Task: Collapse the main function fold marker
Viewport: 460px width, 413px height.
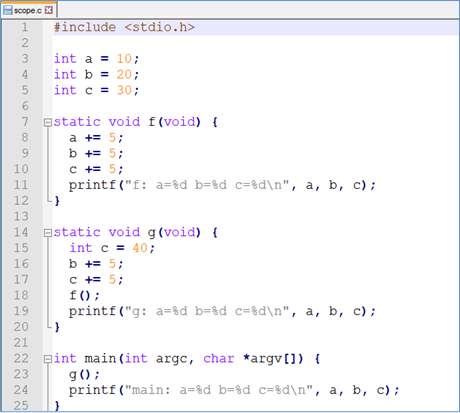Action: pos(48,359)
